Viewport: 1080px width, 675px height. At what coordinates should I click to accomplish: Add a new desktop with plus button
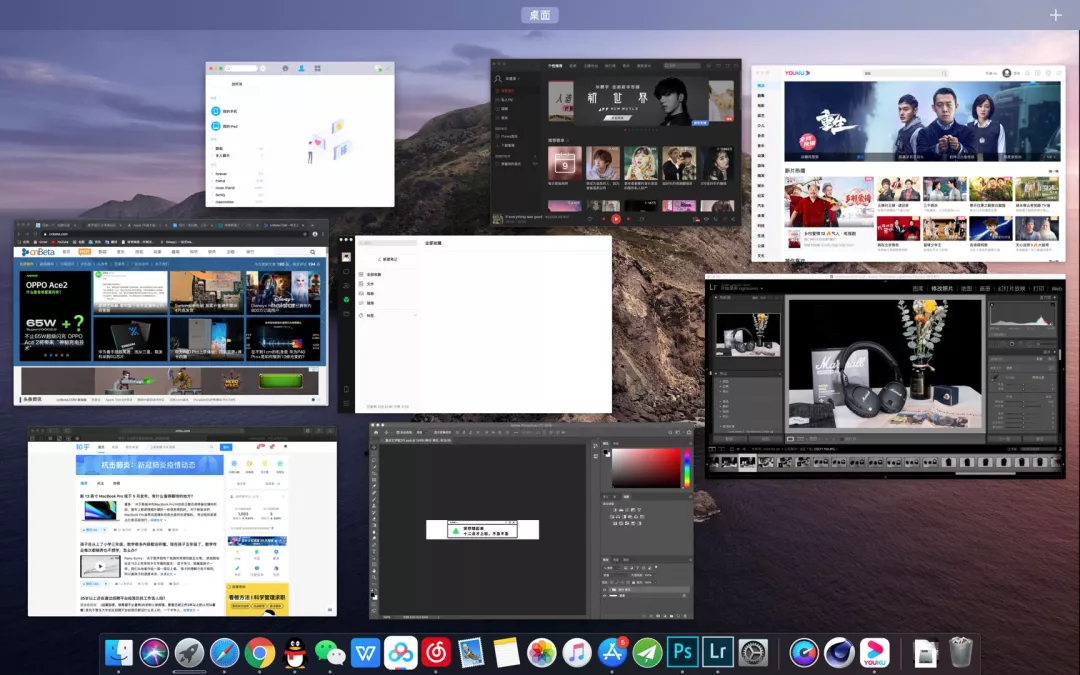[x=1055, y=14]
